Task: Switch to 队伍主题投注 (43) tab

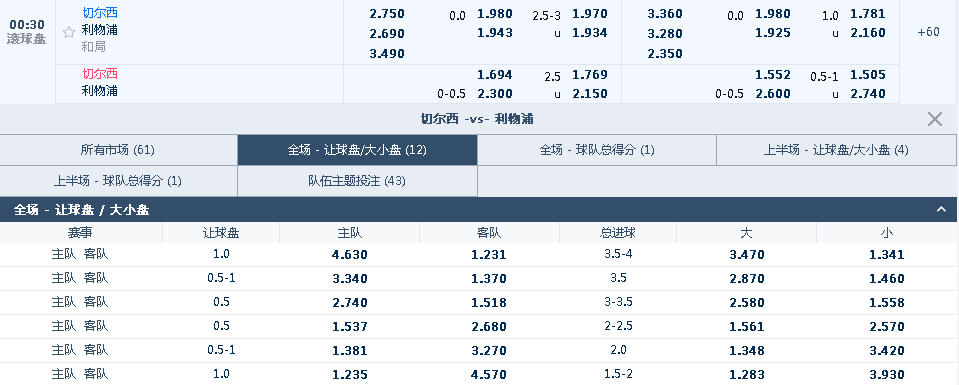Action: click(x=357, y=181)
